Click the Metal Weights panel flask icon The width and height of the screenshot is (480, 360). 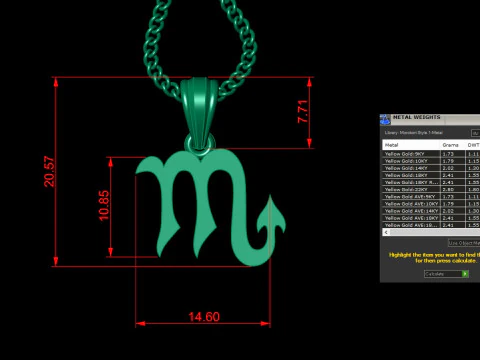tap(385, 120)
